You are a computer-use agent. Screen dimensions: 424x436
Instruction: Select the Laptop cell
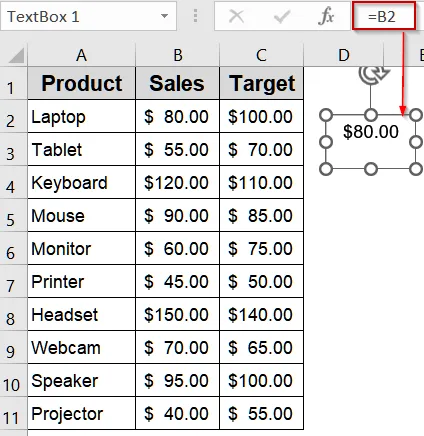pos(82,116)
